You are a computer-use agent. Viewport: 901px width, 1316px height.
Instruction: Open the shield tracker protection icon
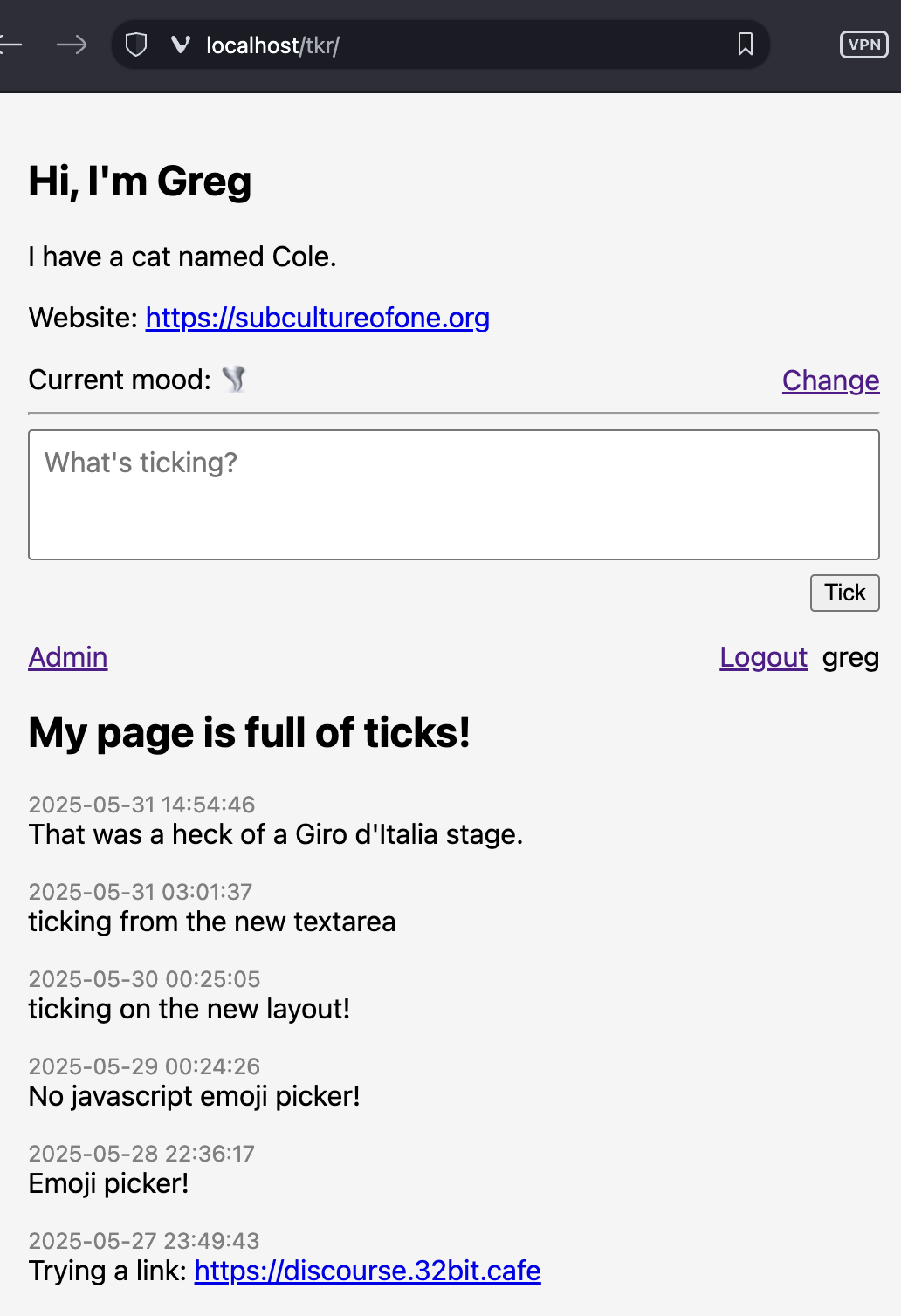pyautogui.click(x=136, y=45)
